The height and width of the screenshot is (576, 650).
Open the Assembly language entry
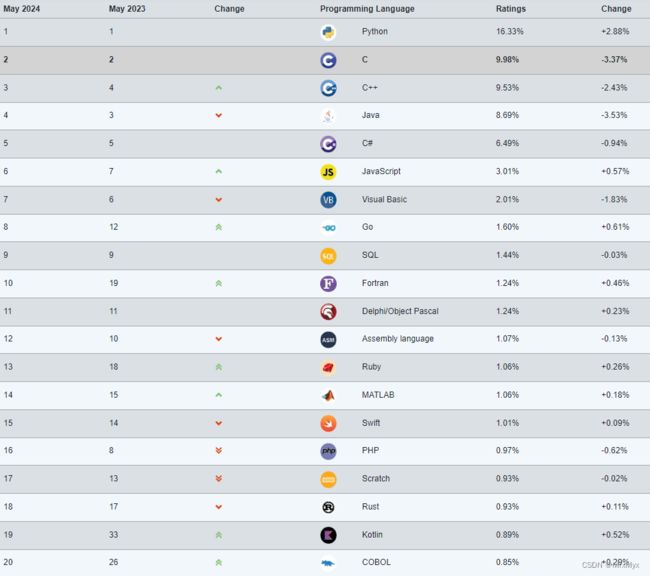point(397,339)
